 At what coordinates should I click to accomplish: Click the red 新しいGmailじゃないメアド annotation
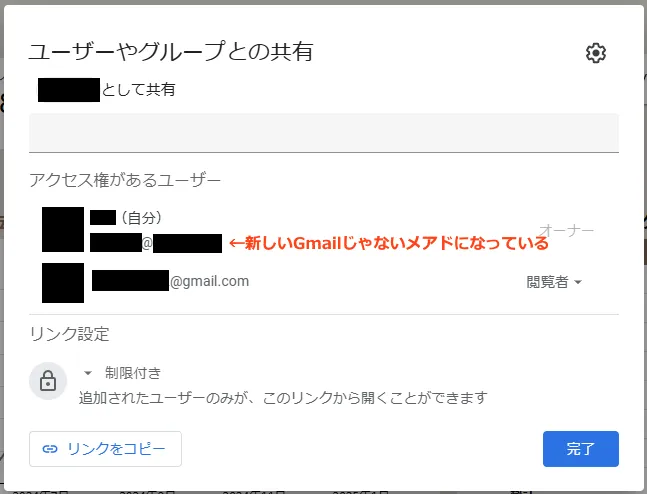pyautogui.click(x=389, y=242)
